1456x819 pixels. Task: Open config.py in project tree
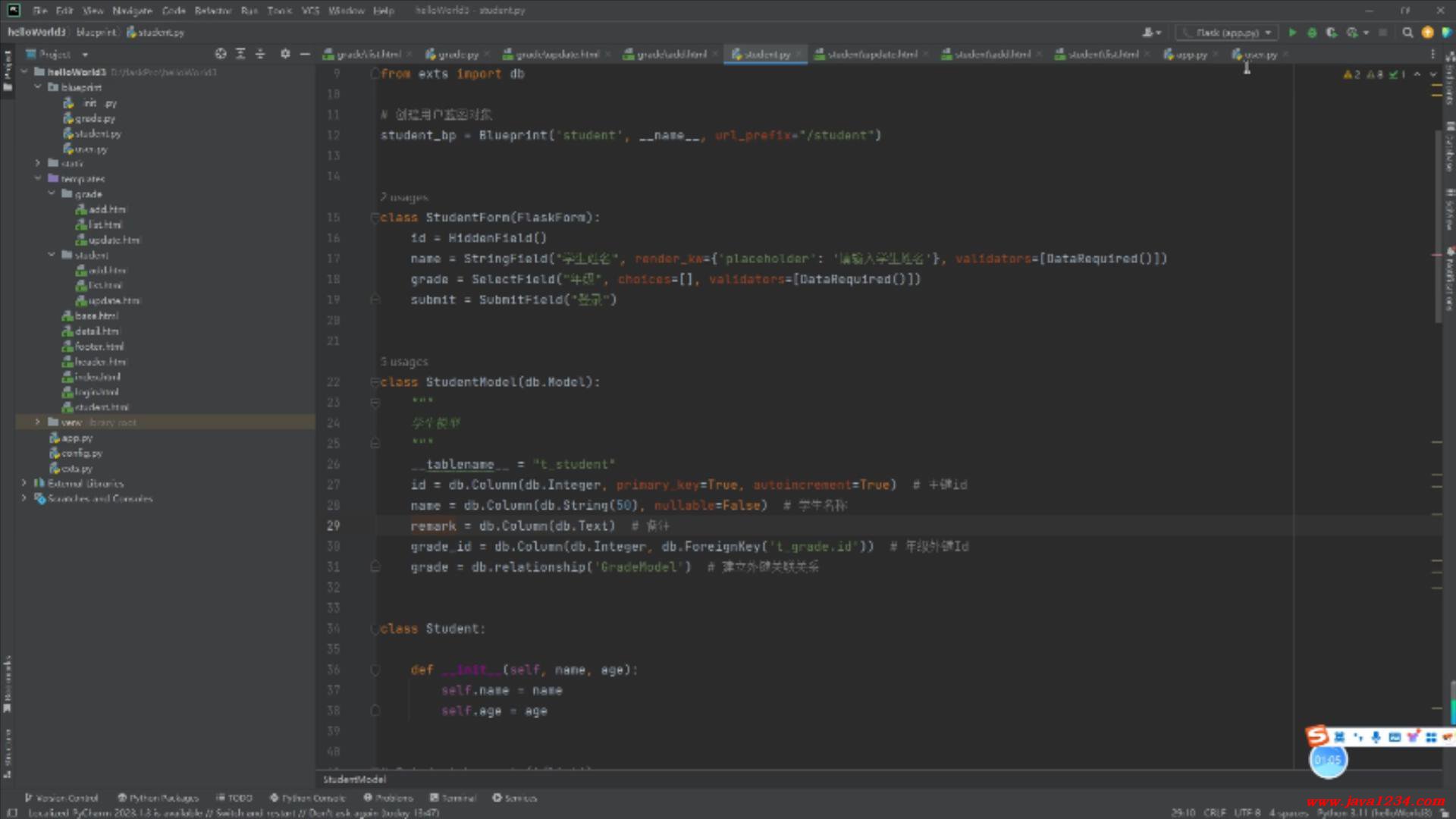[x=81, y=453]
